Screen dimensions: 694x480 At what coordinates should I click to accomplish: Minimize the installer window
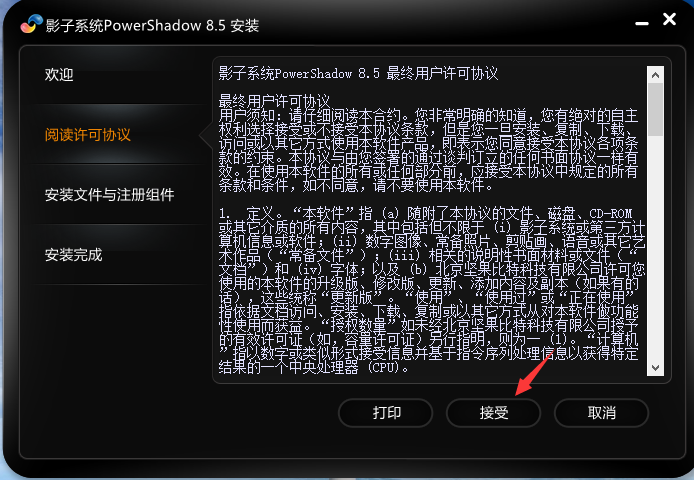pos(642,23)
